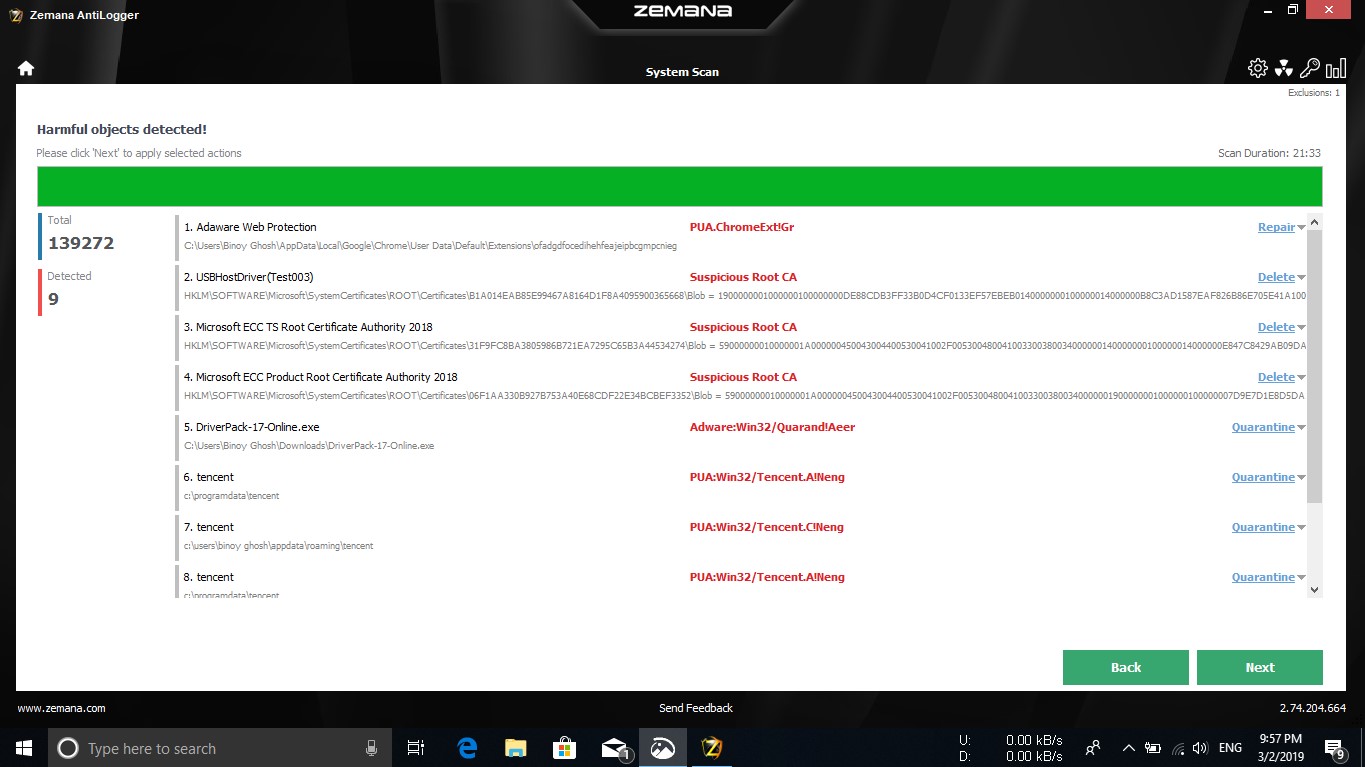1365x767 pixels.
Task: Click the version 2.74.204.664 text
Action: (x=1312, y=708)
